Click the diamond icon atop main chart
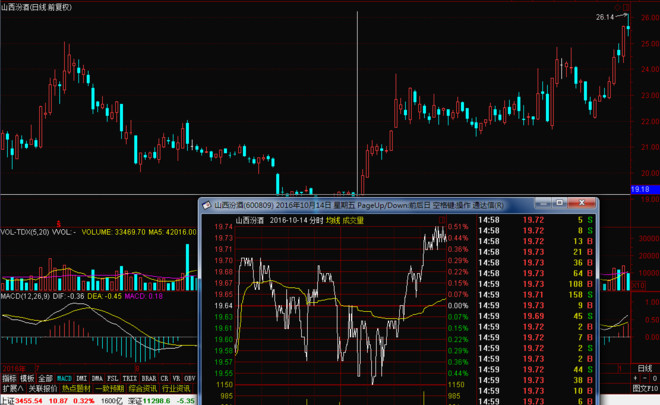 tap(617, 7)
